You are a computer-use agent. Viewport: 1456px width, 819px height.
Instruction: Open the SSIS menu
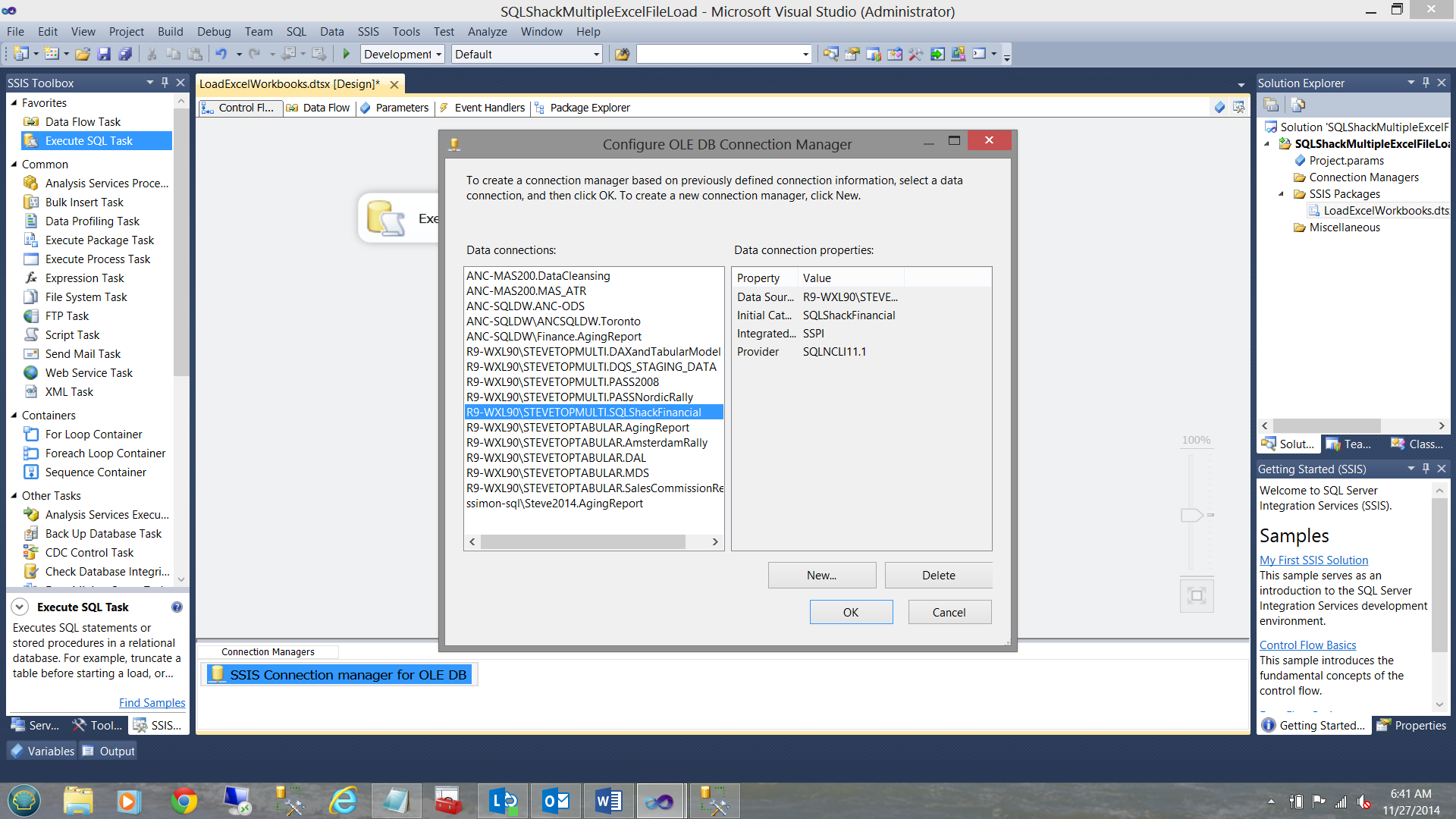coord(368,31)
